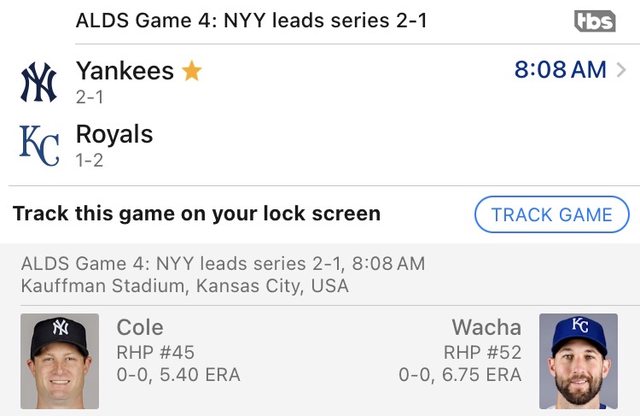
Task: Tap Yankees 2-1 series record
Action: pyautogui.click(x=90, y=98)
